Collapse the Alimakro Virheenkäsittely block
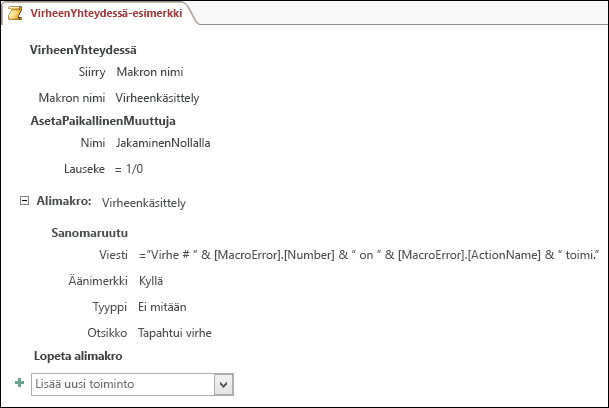Image resolution: width=609 pixels, height=408 pixels. coord(24,201)
